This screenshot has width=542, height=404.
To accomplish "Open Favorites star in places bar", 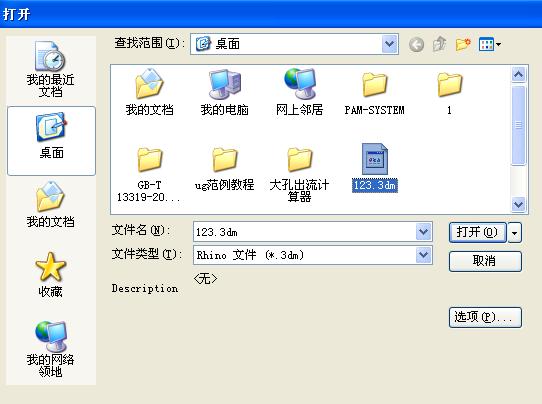I will point(50,275).
